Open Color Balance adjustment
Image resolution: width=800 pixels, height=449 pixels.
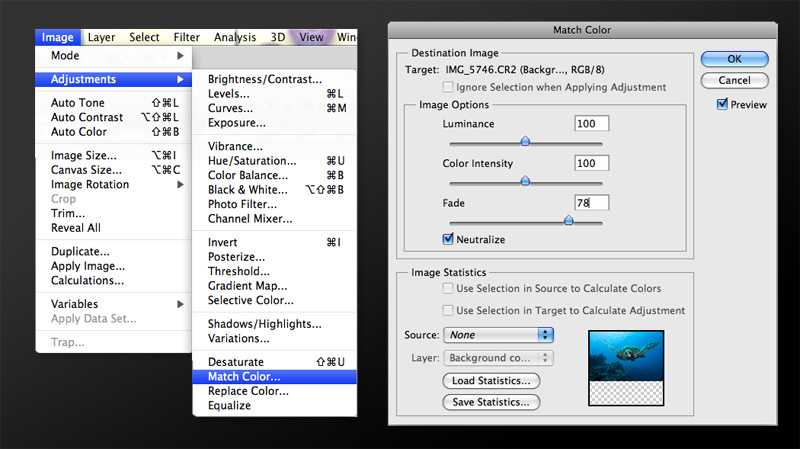coord(274,175)
